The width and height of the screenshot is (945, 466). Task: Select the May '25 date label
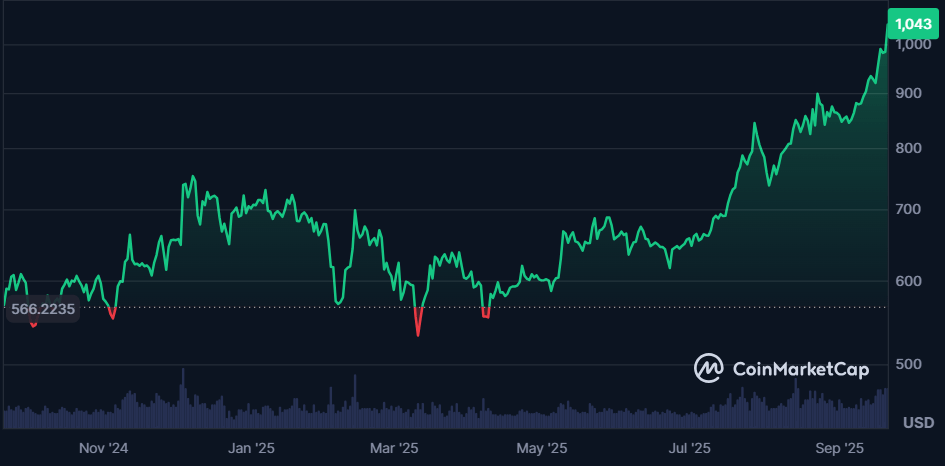(542, 447)
